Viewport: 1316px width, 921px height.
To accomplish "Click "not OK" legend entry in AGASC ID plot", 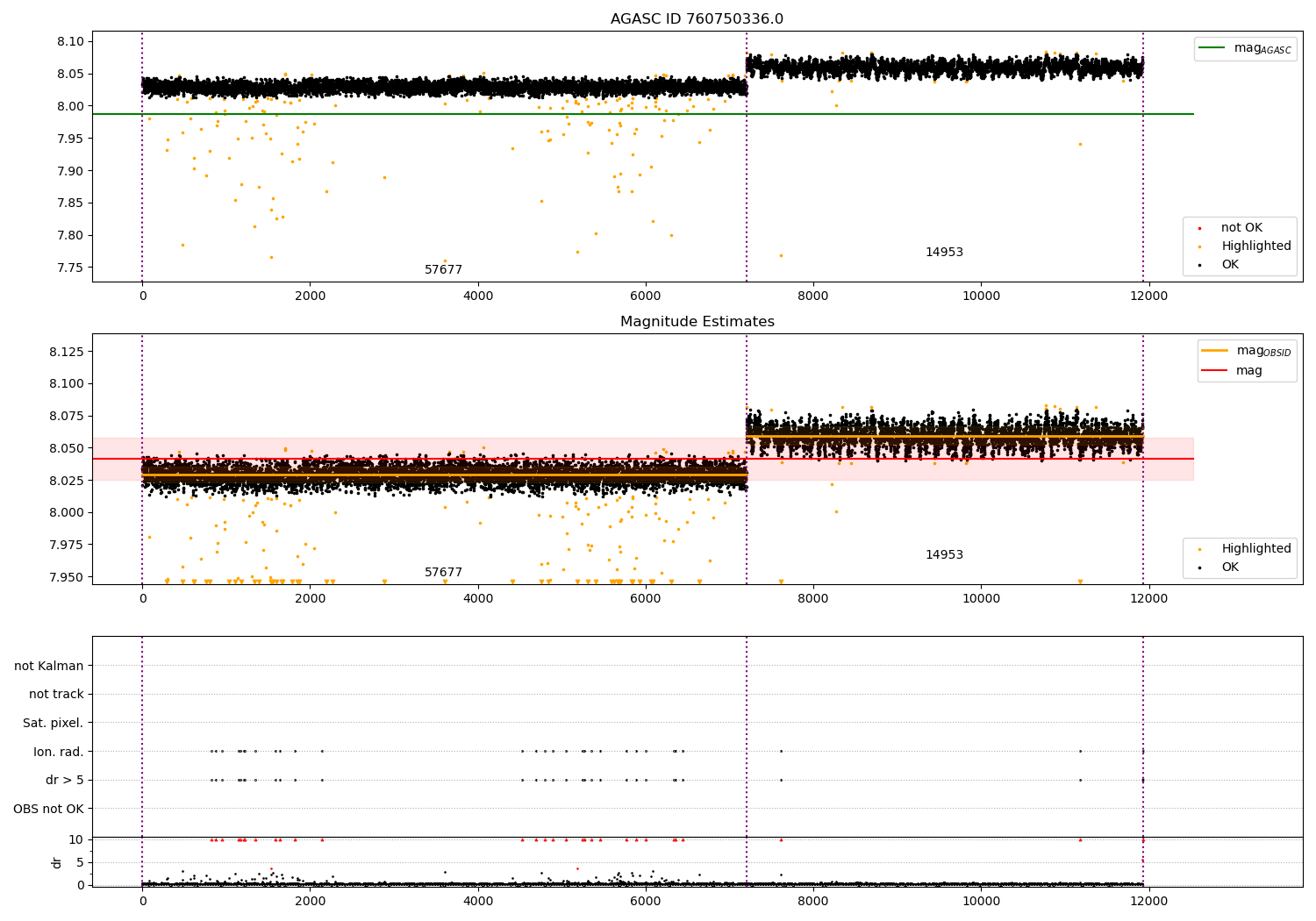I will 1241,228.
